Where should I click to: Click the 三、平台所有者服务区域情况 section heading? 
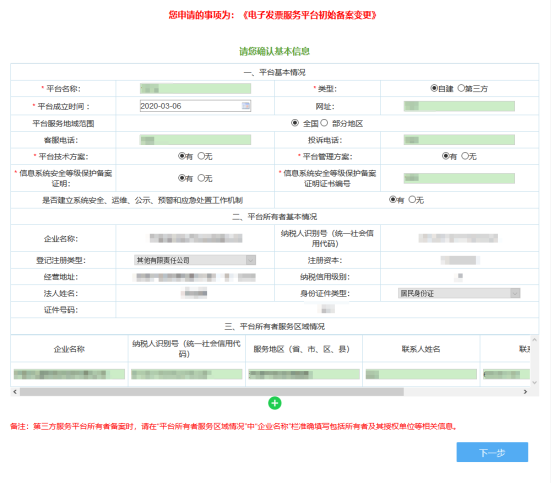point(275,326)
